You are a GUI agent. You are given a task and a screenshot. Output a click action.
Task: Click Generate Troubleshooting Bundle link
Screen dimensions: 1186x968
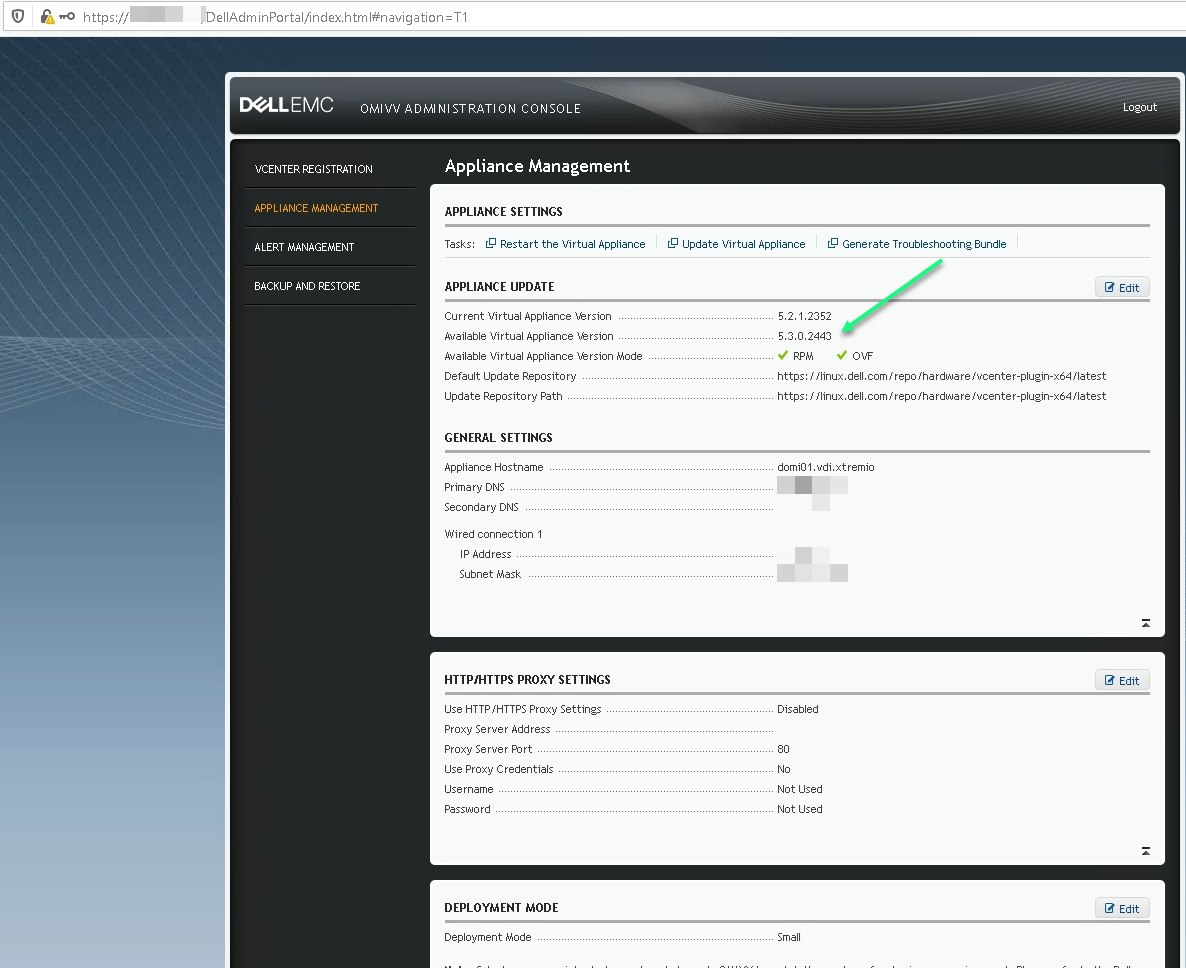click(924, 244)
